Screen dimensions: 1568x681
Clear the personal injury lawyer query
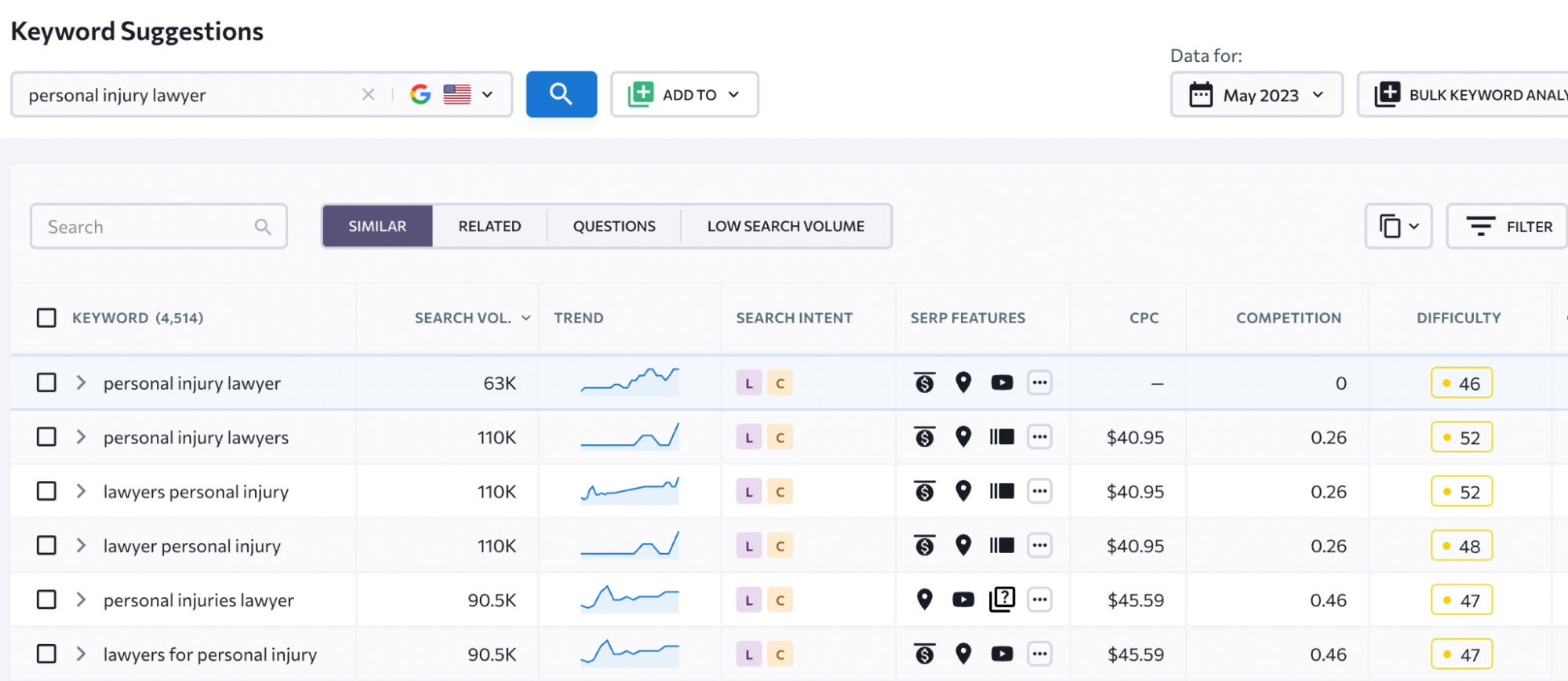pos(368,94)
